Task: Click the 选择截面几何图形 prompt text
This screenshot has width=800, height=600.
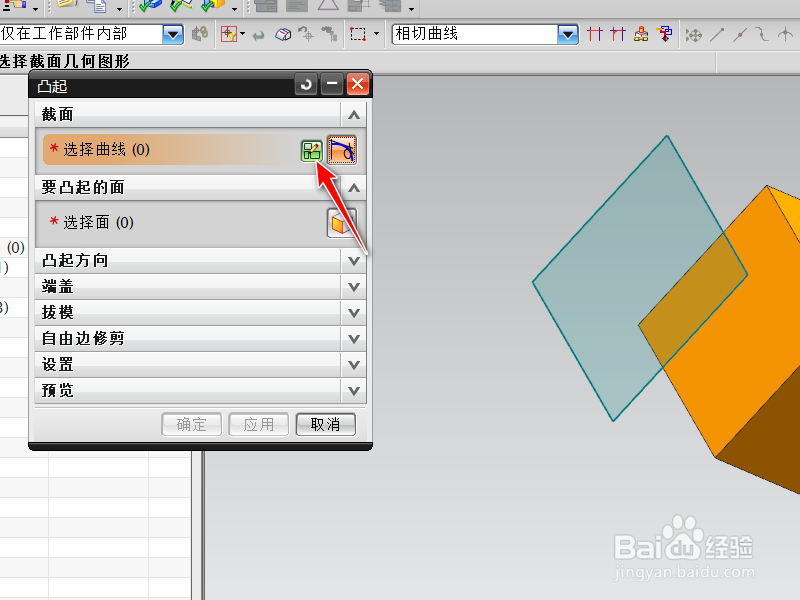Action: click(64, 62)
